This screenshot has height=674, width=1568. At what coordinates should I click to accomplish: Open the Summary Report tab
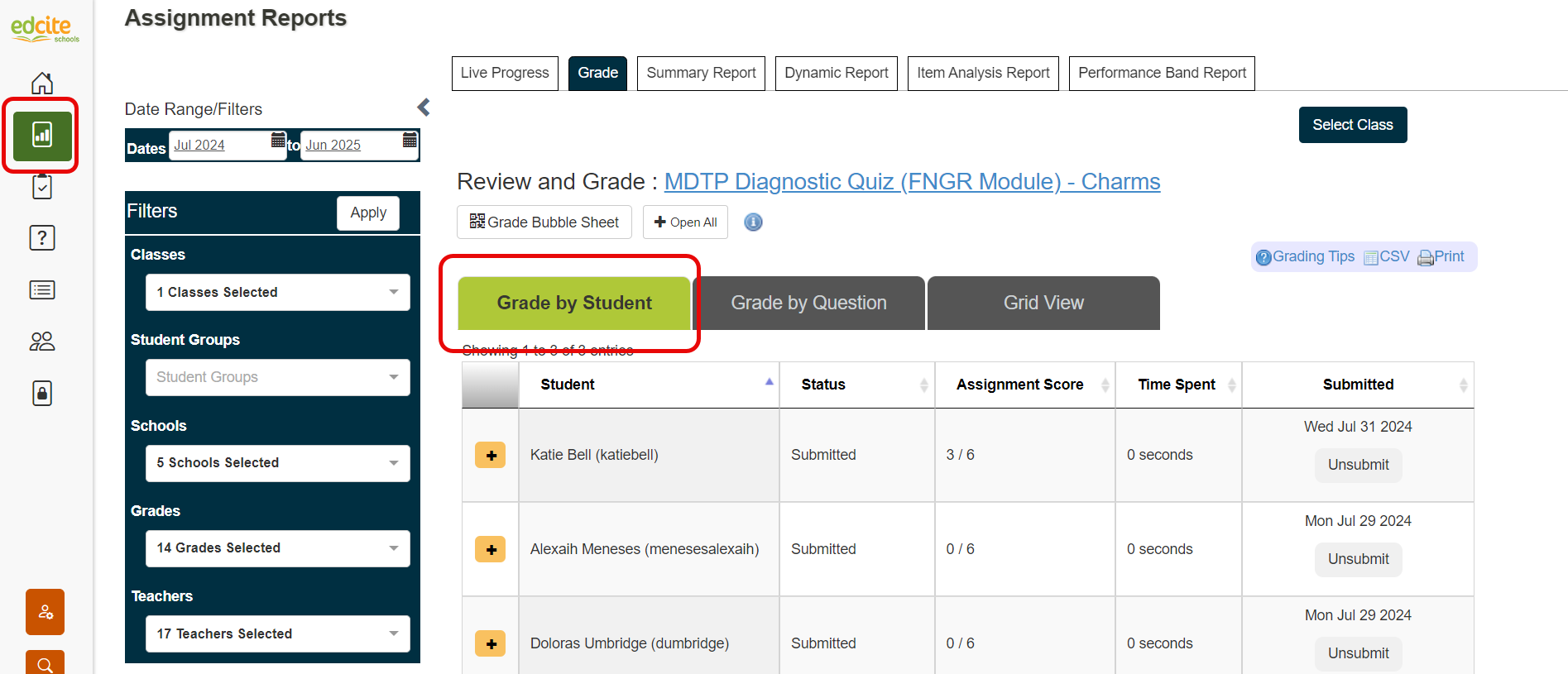click(x=701, y=74)
